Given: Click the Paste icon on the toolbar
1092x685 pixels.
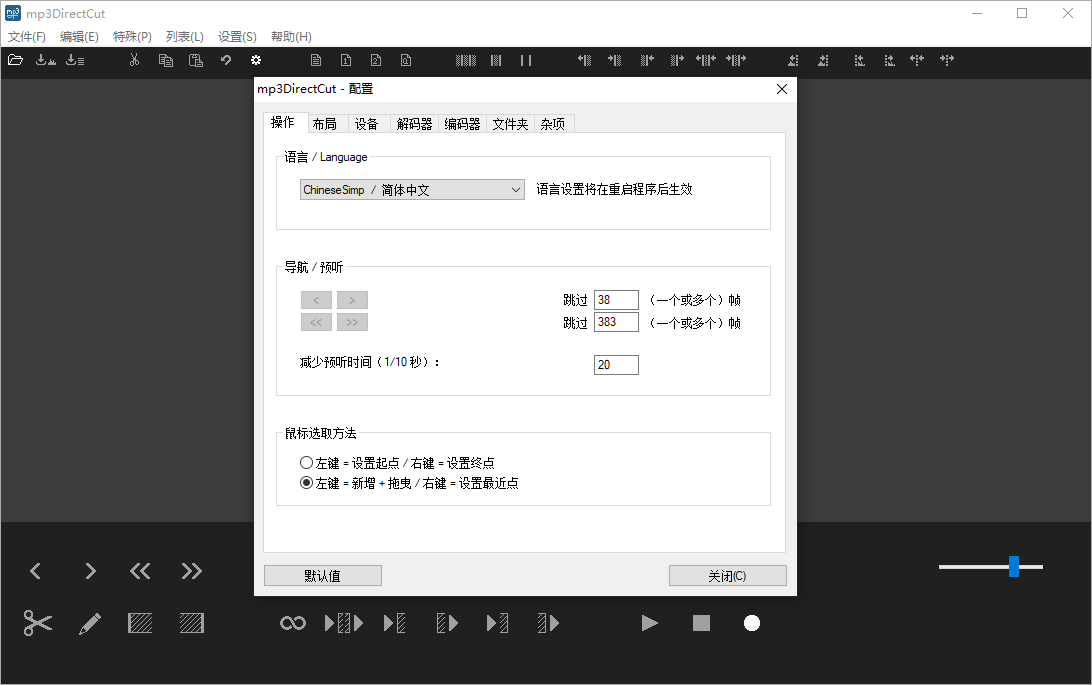Looking at the screenshot, I should click(195, 60).
